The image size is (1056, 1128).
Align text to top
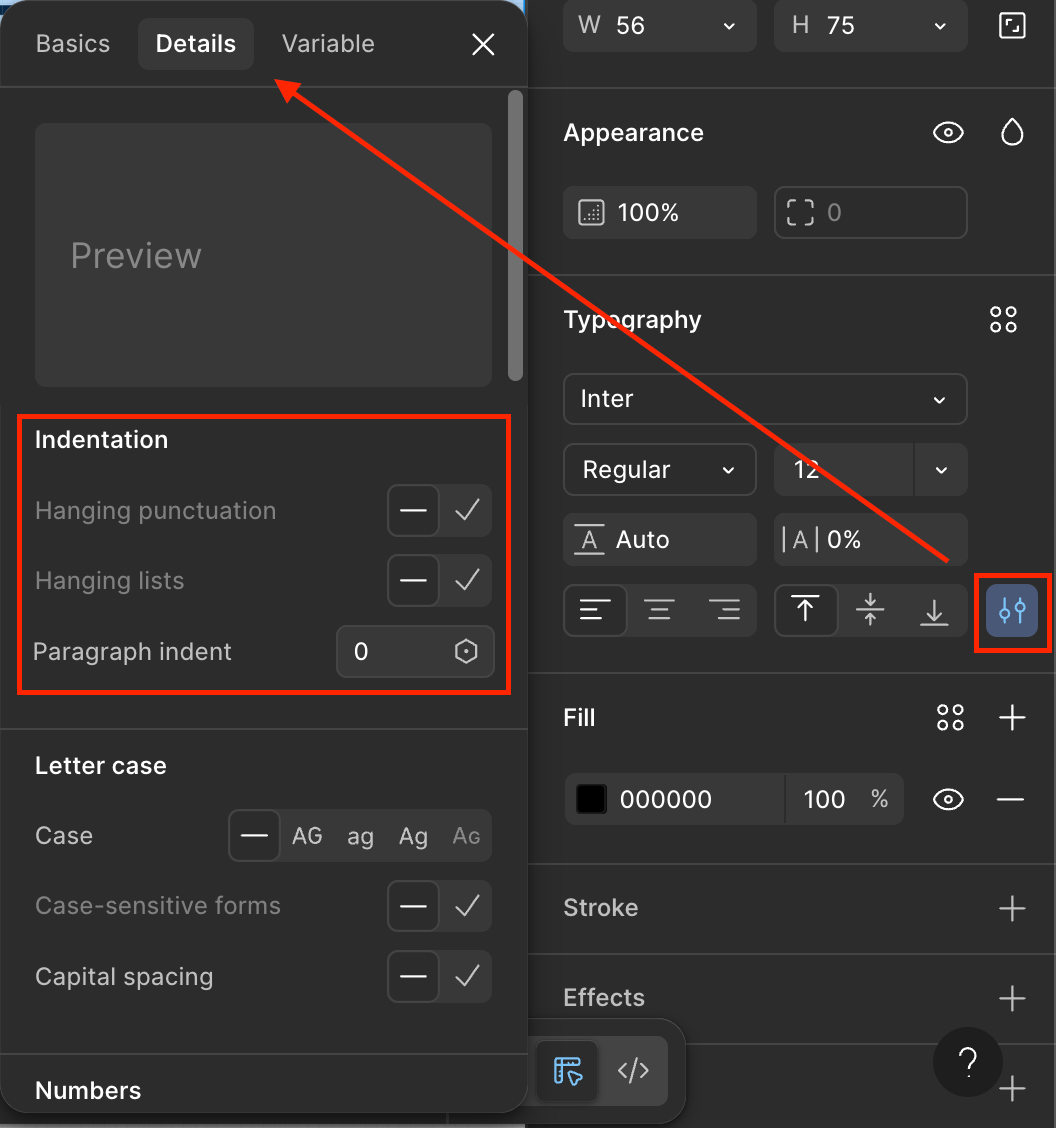[806, 611]
